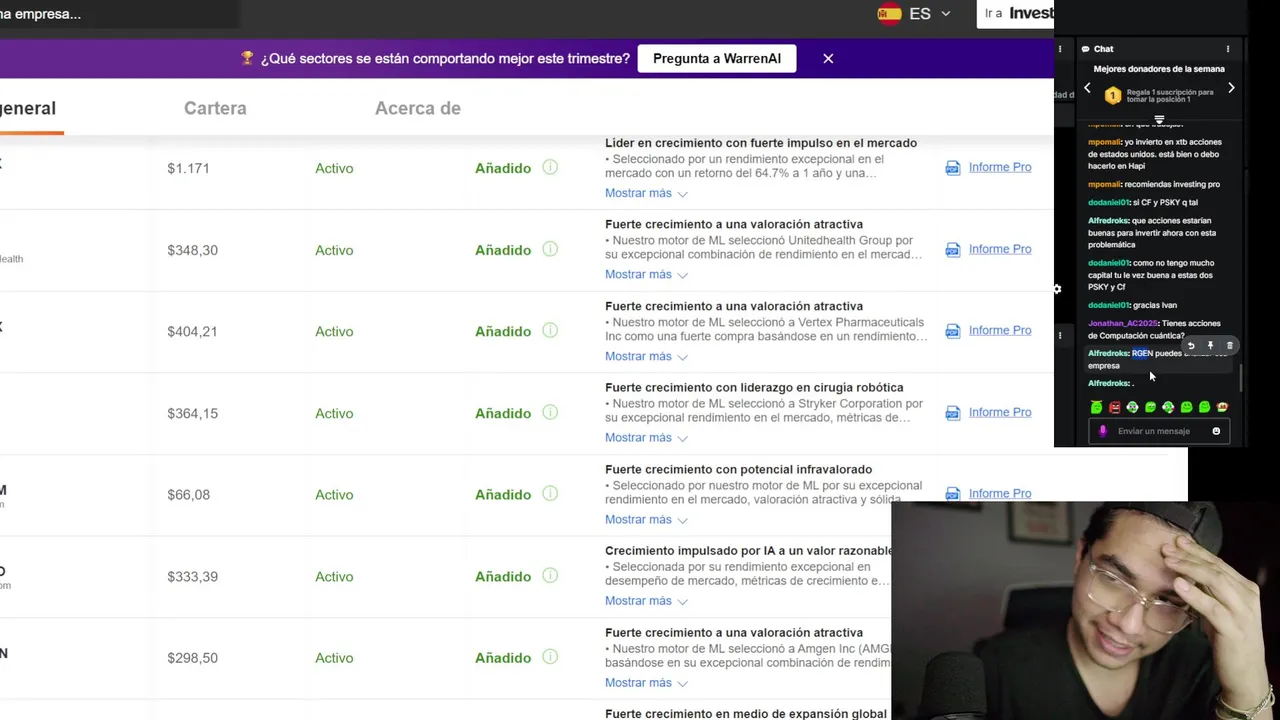Select the red emote in the chat row

coord(1115,407)
